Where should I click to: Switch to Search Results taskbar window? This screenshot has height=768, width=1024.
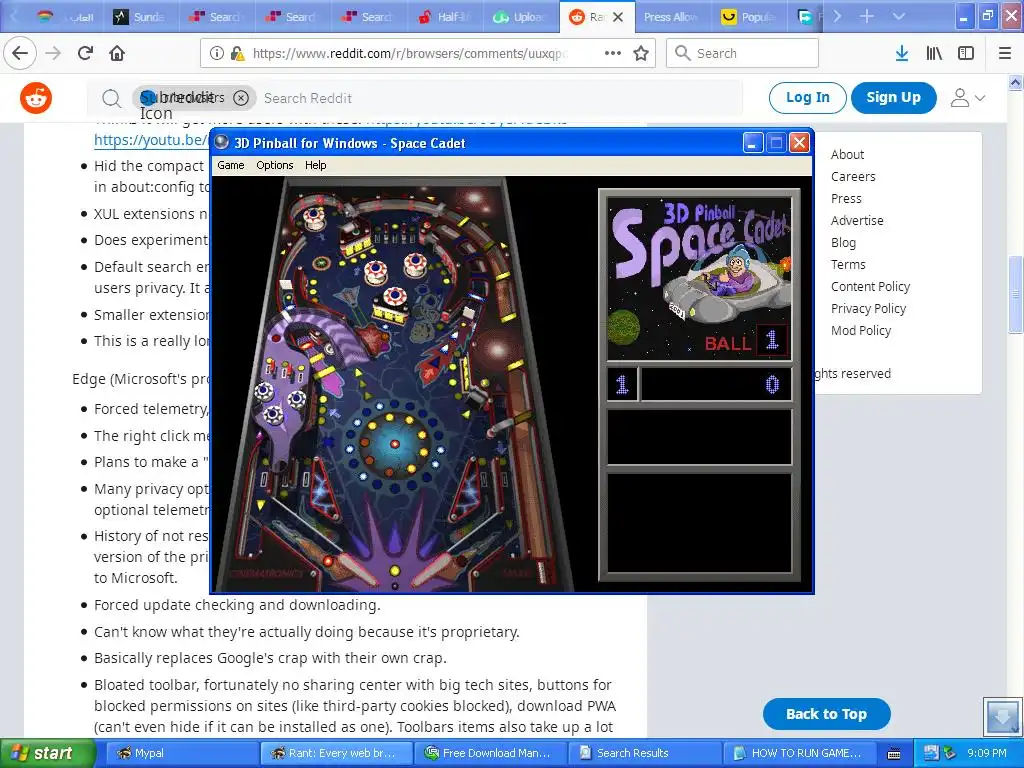click(x=643, y=754)
